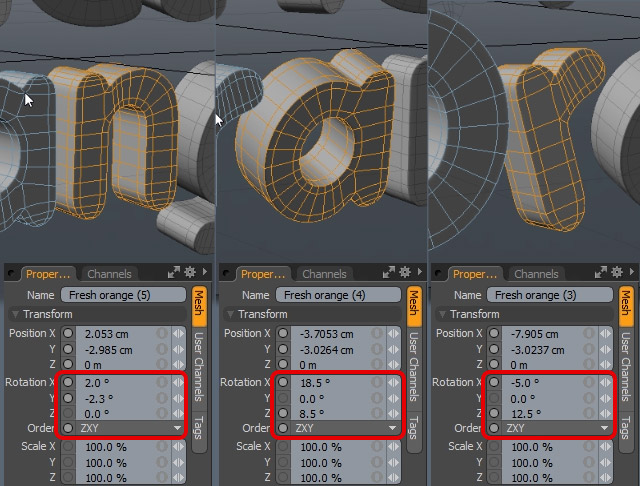
Task: Click the round dot icon left of Properties tab, Fresh orange (3)
Action: [439, 273]
